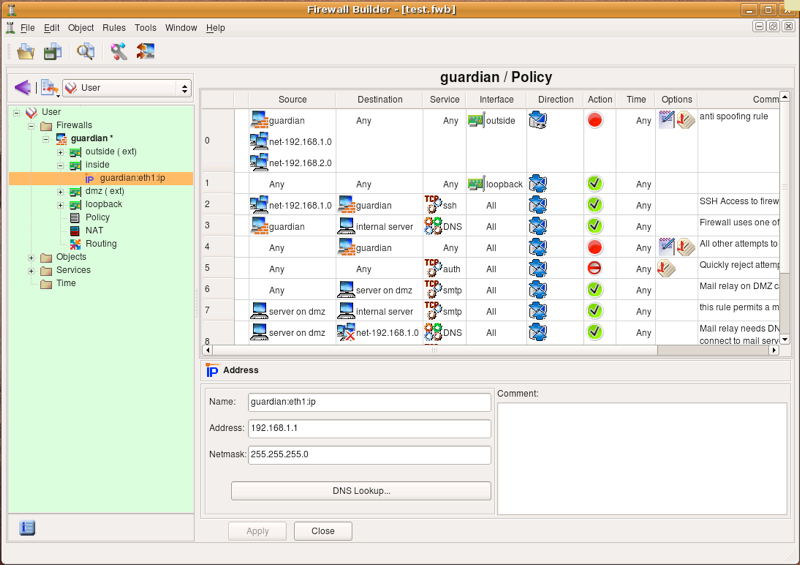800x565 pixels.
Task: Click the loopback interface in rule 1
Action: [495, 184]
